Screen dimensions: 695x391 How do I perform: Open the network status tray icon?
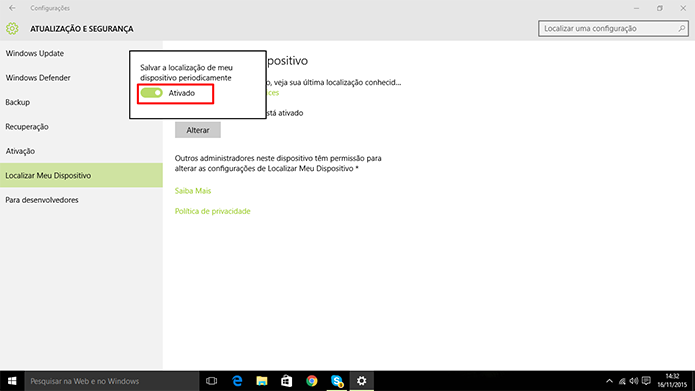click(x=622, y=381)
